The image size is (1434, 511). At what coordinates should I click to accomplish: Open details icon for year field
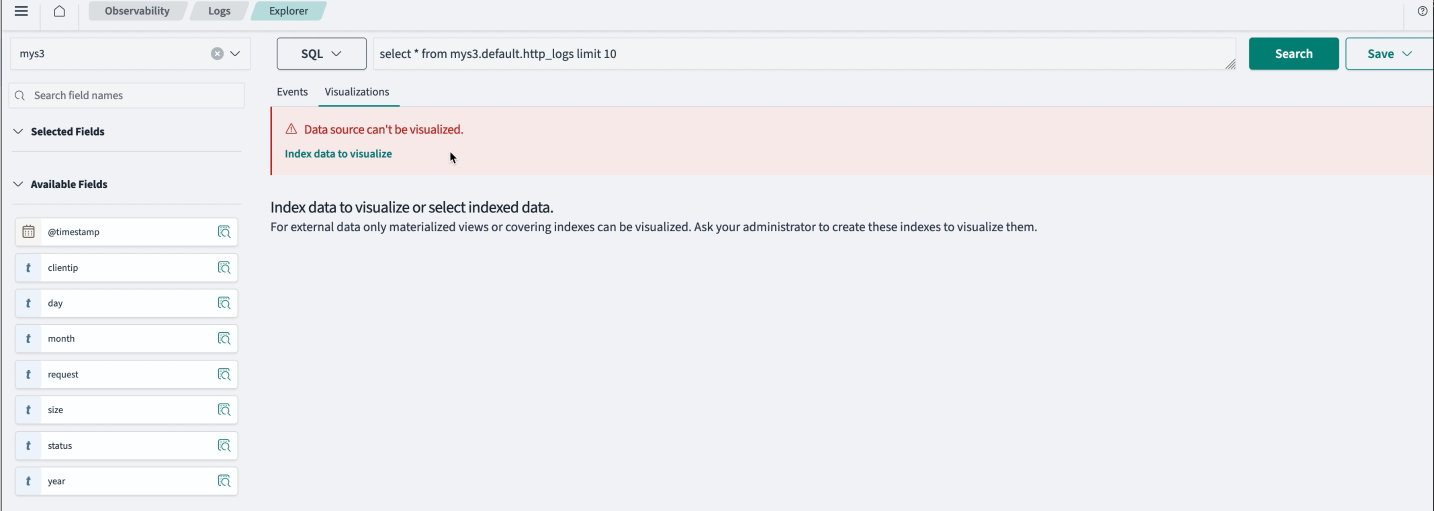tap(224, 482)
